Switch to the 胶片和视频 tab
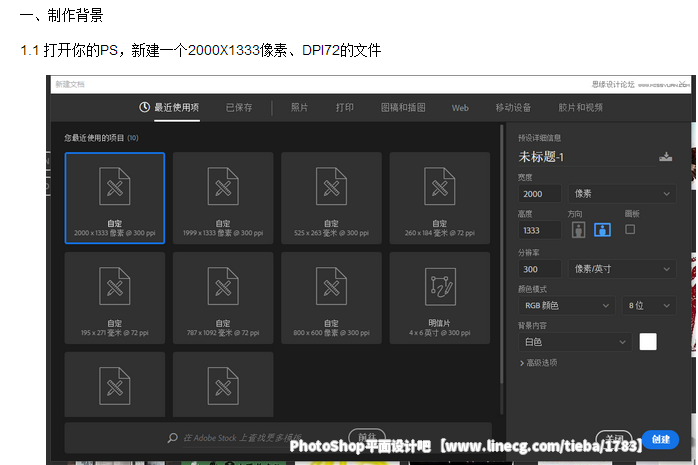The width and height of the screenshot is (698, 465). [580, 108]
